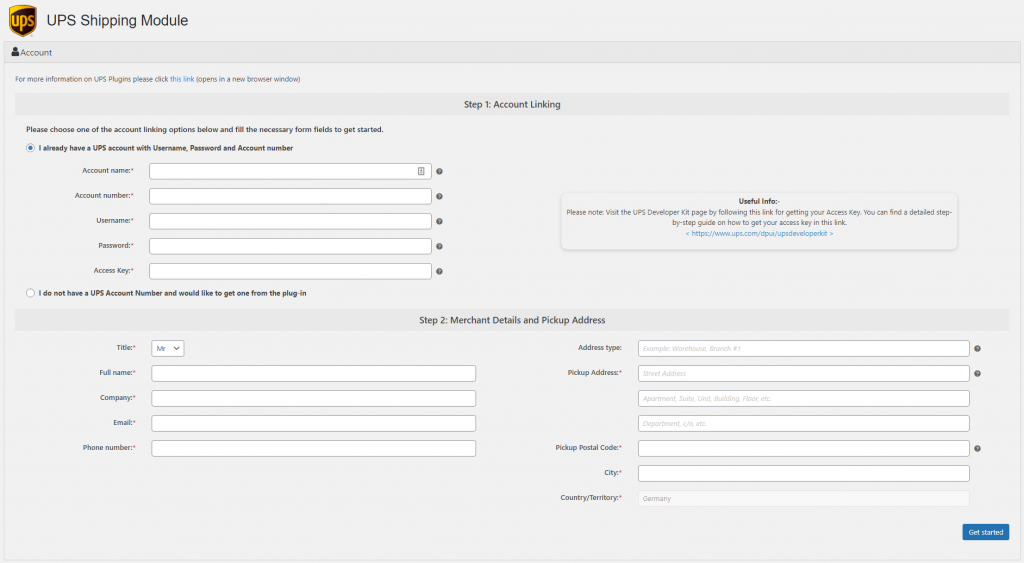Click help icon next to Pickup Postal Code
Viewport: 1024px width, 563px height.
click(978, 449)
